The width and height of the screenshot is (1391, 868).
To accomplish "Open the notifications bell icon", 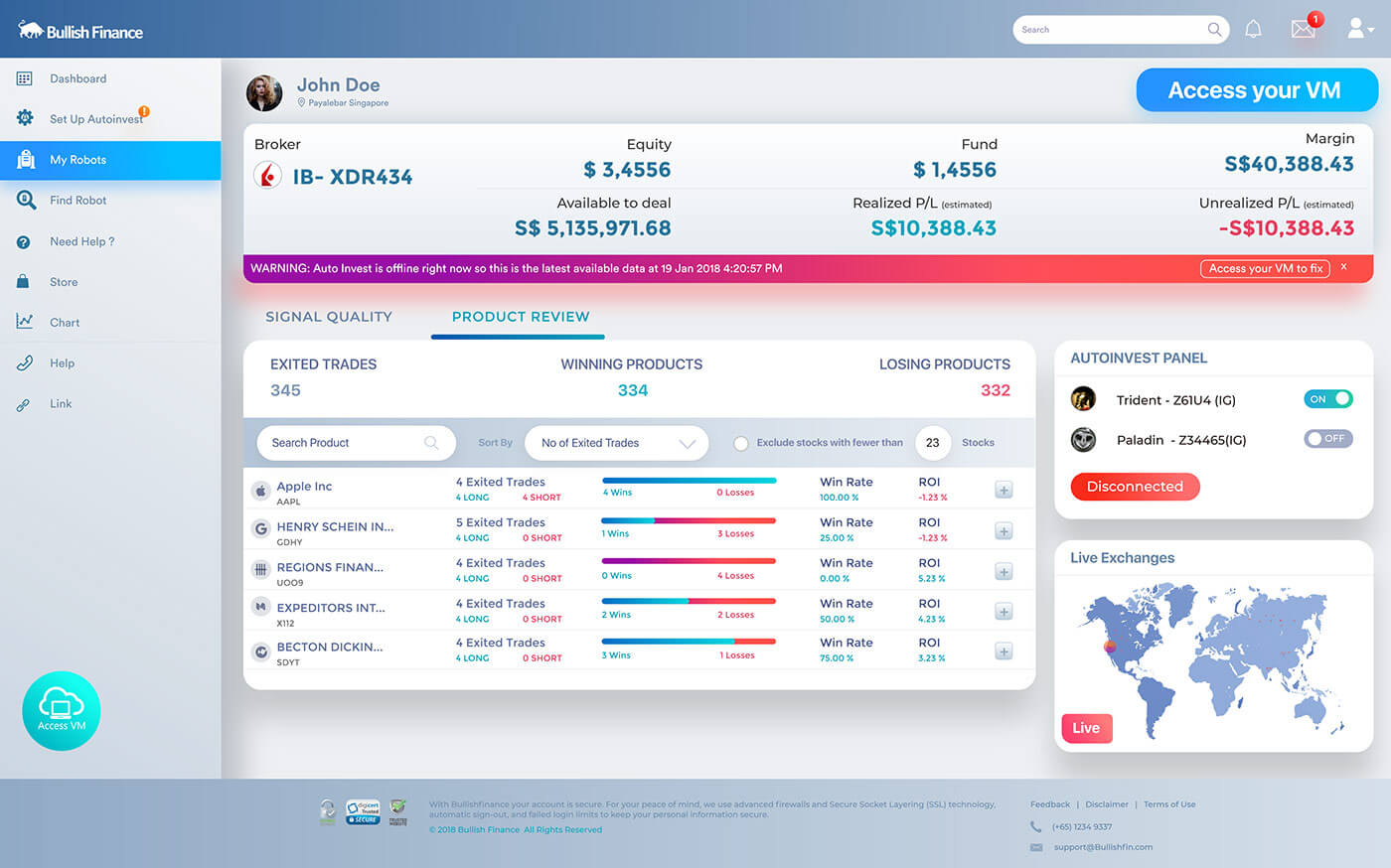I will (1253, 29).
